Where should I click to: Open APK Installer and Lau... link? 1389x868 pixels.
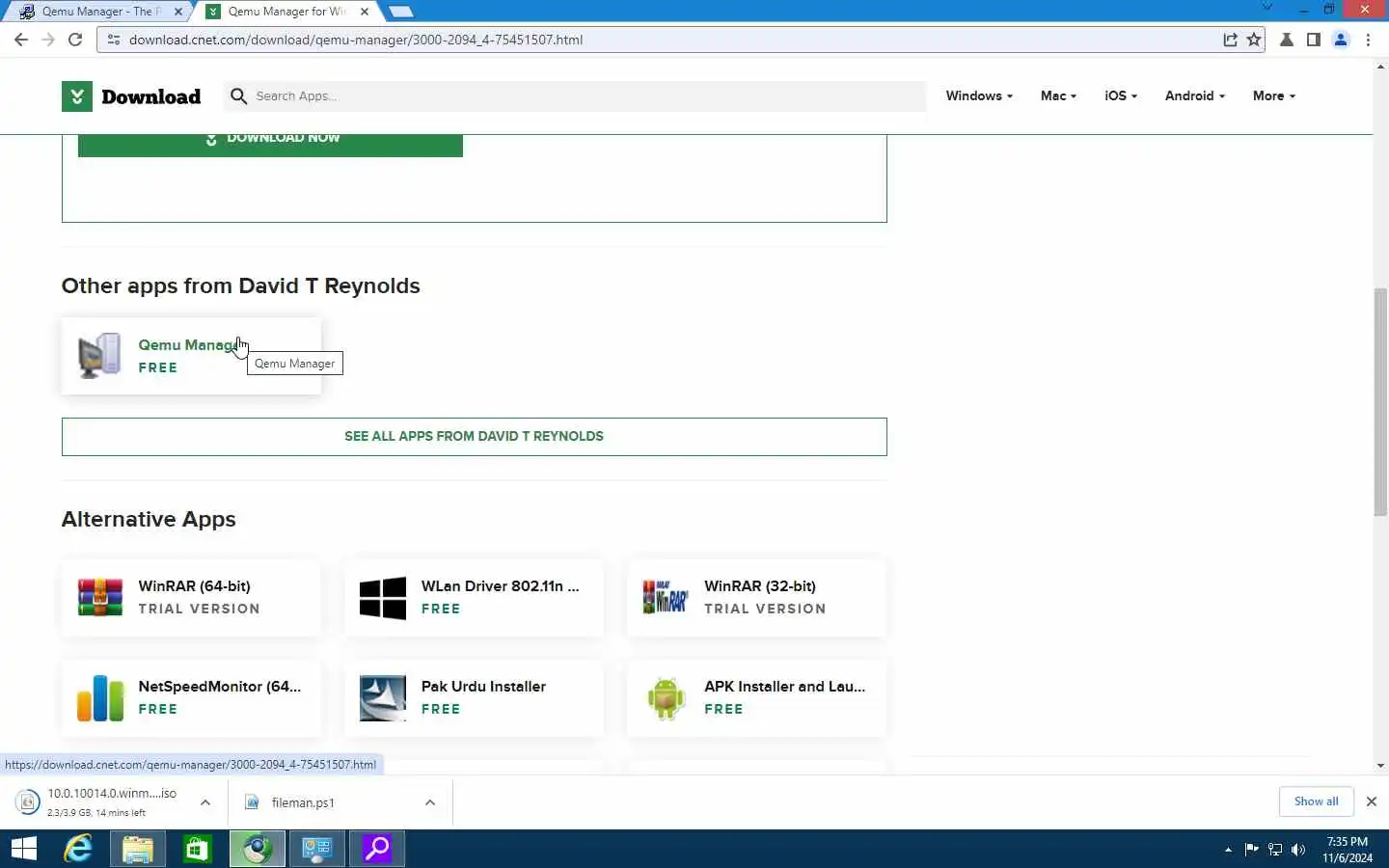pyautogui.click(x=756, y=698)
